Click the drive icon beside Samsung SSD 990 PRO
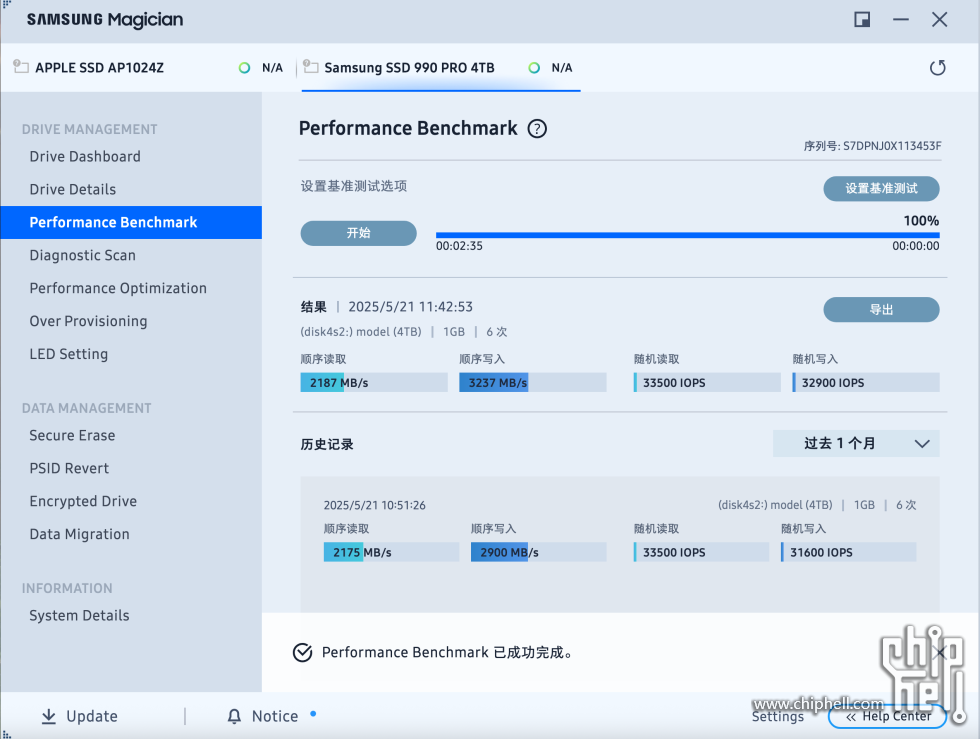Image resolution: width=980 pixels, height=739 pixels. tap(311, 66)
